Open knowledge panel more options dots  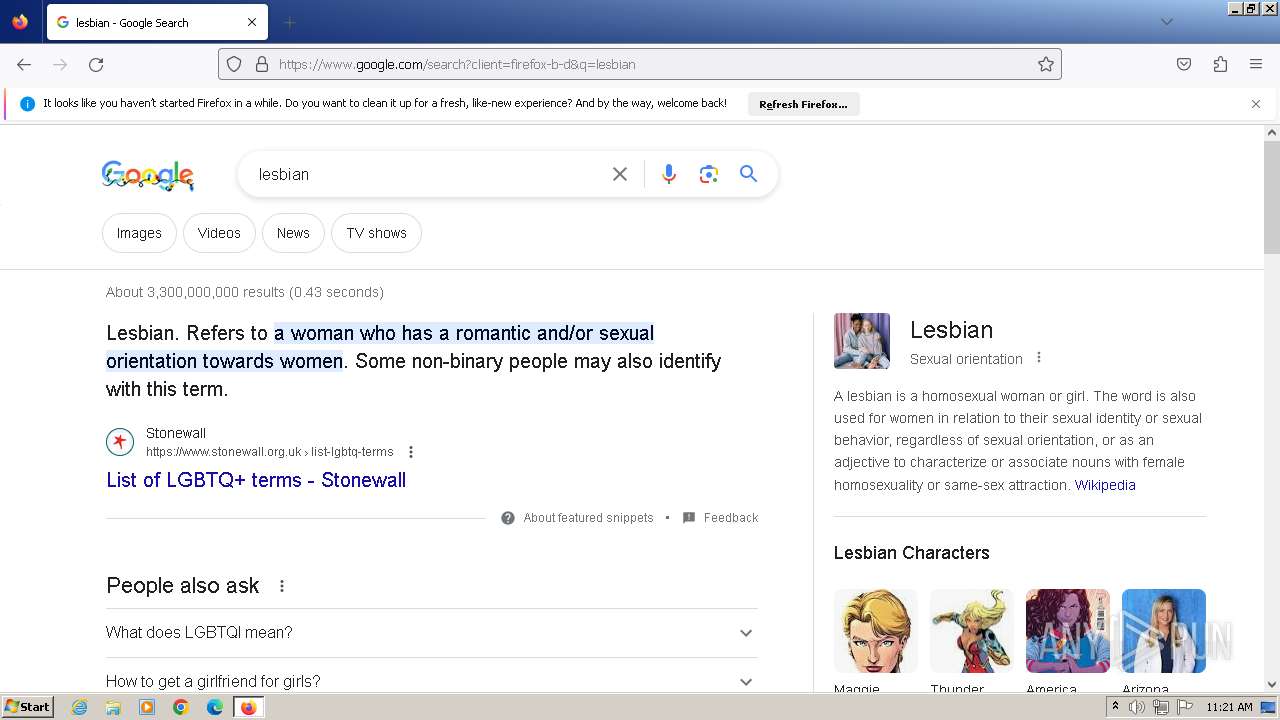tap(1039, 358)
